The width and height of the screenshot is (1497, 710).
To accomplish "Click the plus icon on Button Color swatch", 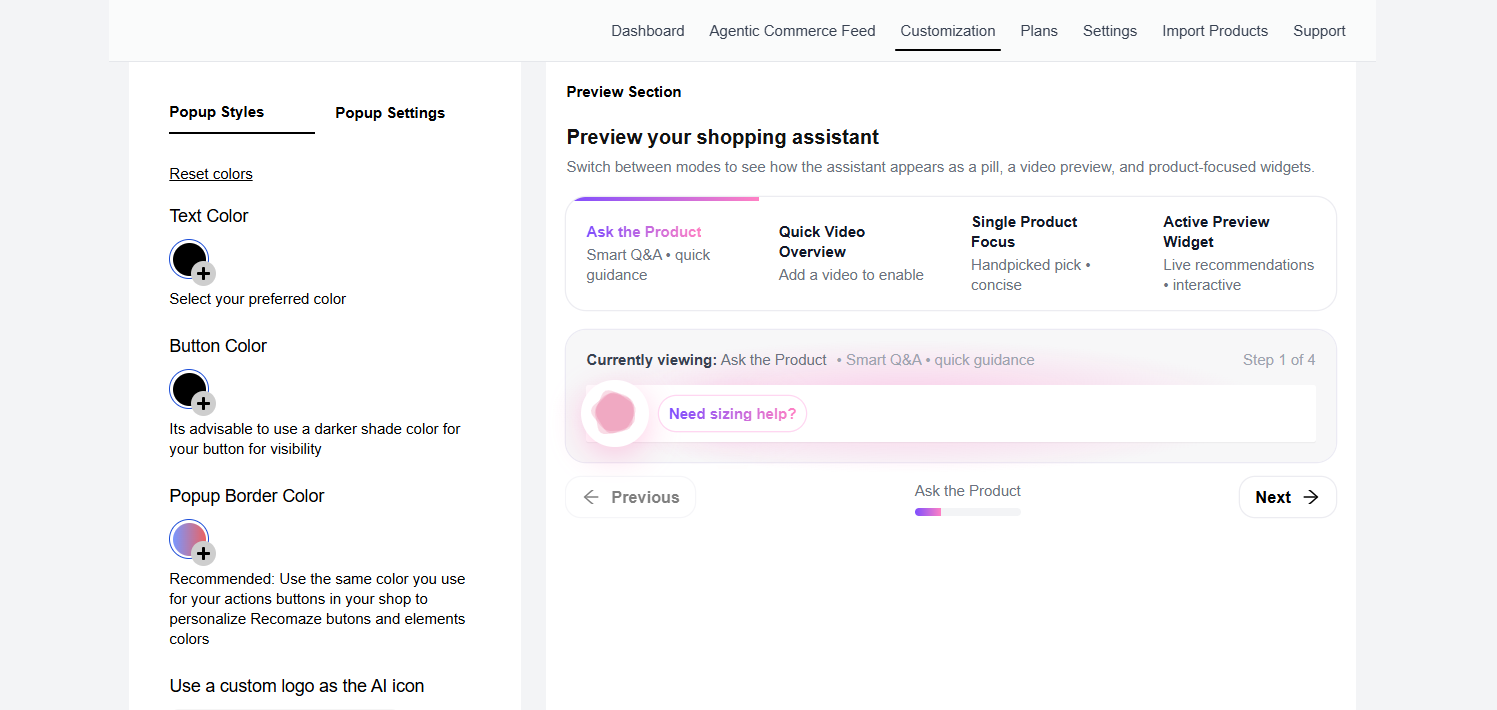I will [x=203, y=403].
